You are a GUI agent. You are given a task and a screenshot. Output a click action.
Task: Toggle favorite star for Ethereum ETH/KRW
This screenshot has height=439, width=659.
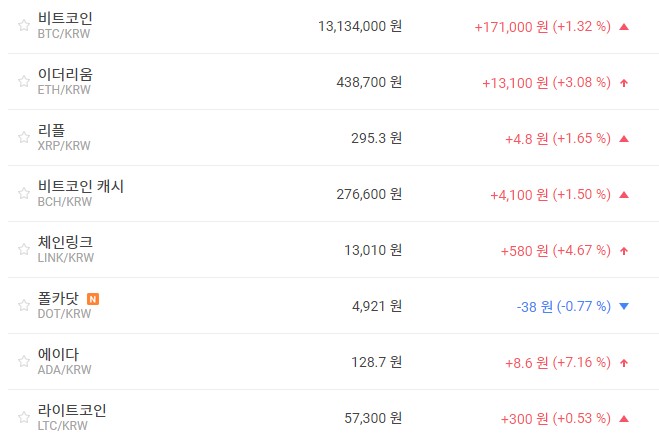click(x=23, y=82)
